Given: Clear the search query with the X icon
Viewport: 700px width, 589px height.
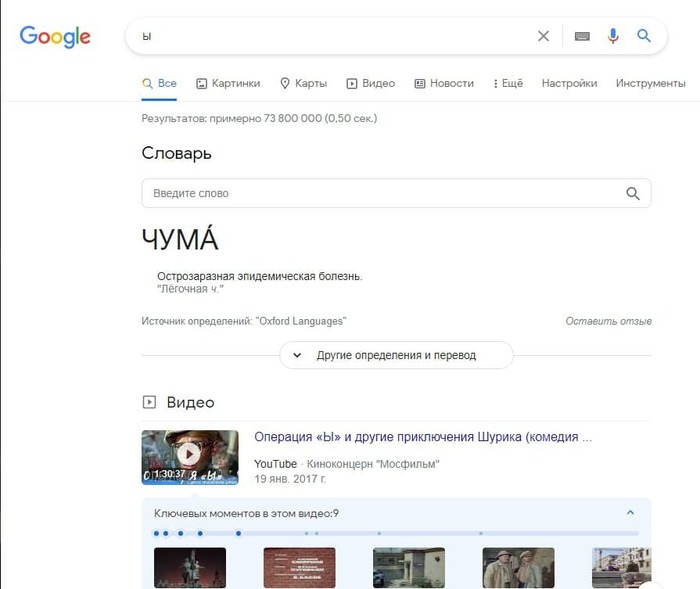Looking at the screenshot, I should pyautogui.click(x=543, y=36).
